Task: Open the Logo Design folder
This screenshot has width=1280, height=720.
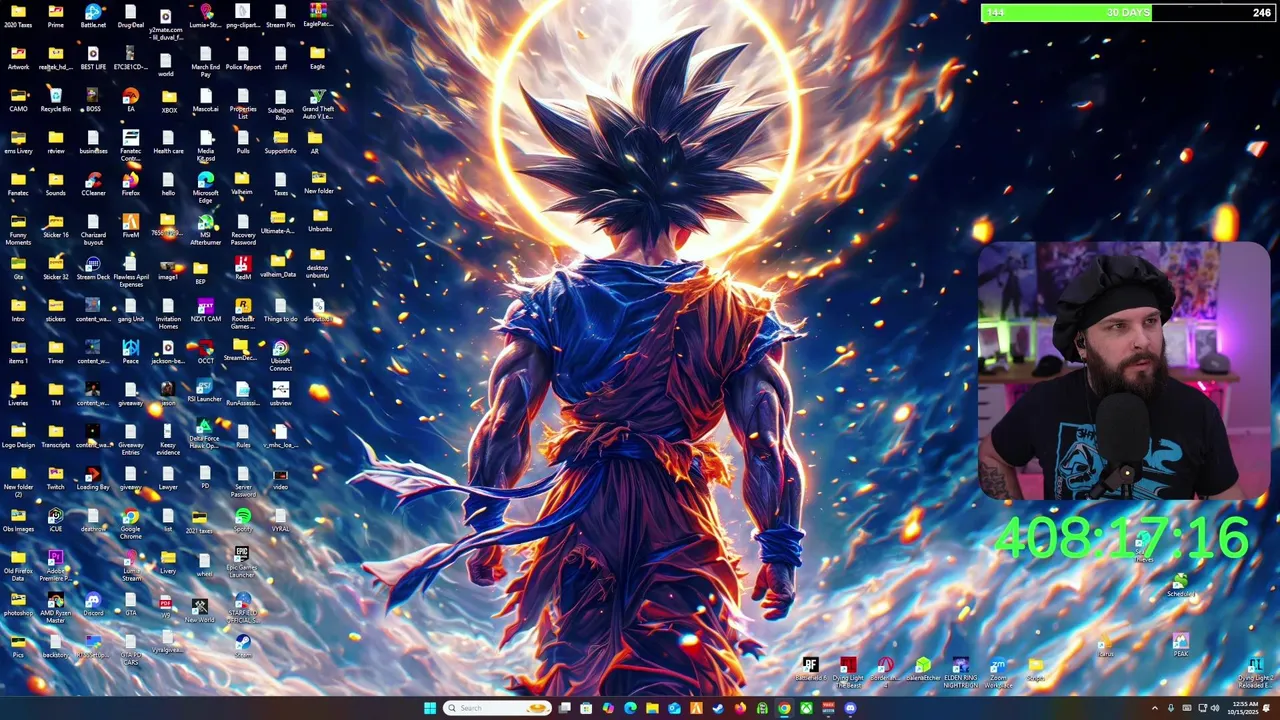Action: pos(18,436)
